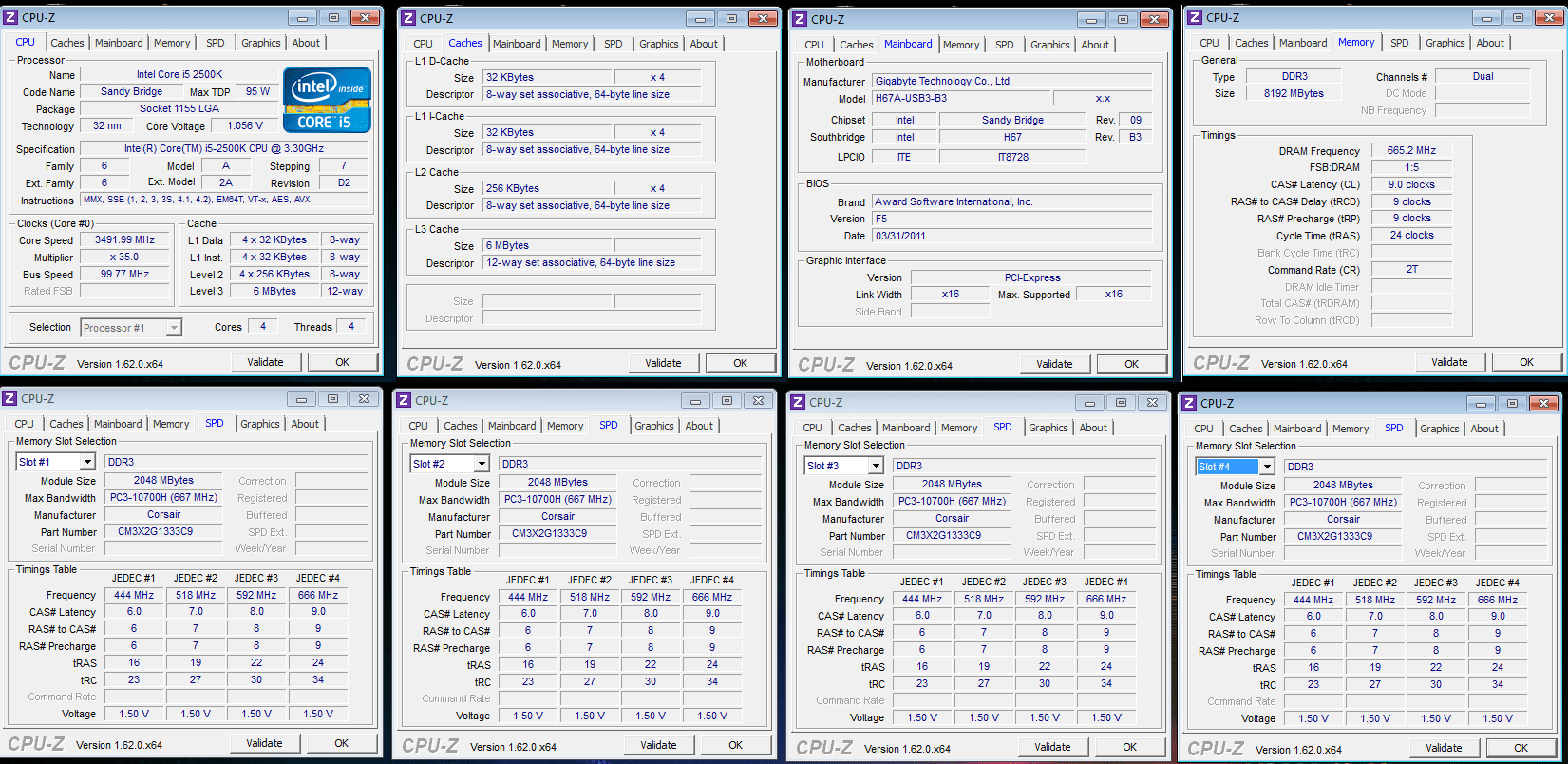The height and width of the screenshot is (764, 1568).
Task: Go to the Caches tab in the Slot #4 window
Action: [1246, 429]
